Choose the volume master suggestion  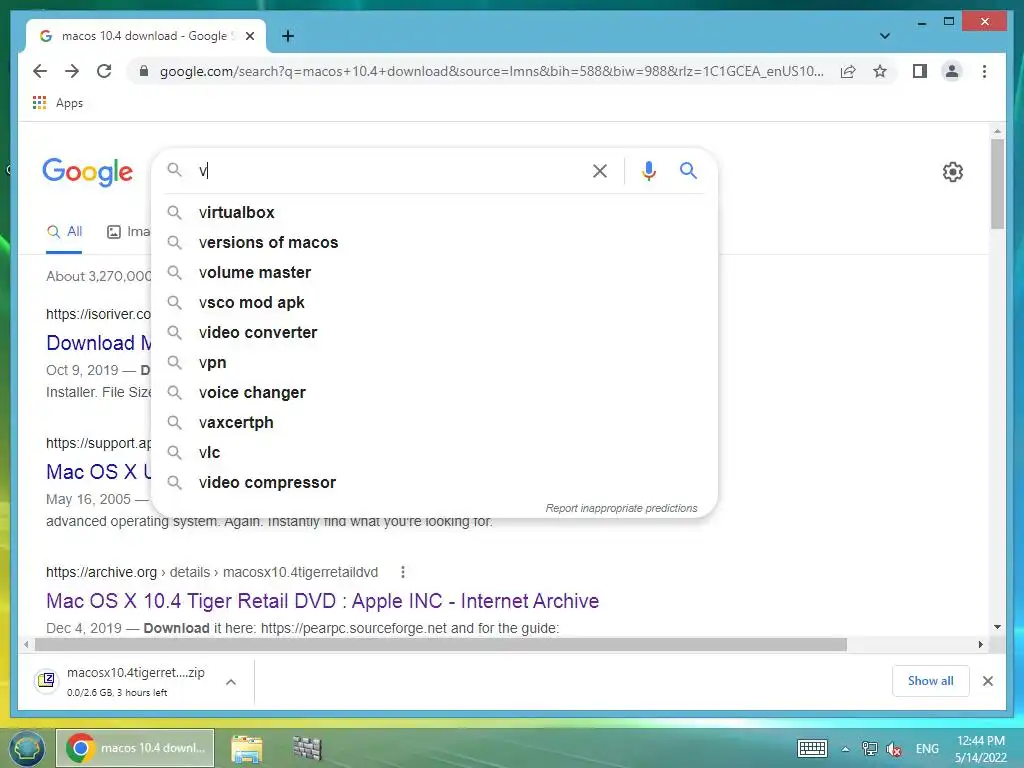point(434,272)
